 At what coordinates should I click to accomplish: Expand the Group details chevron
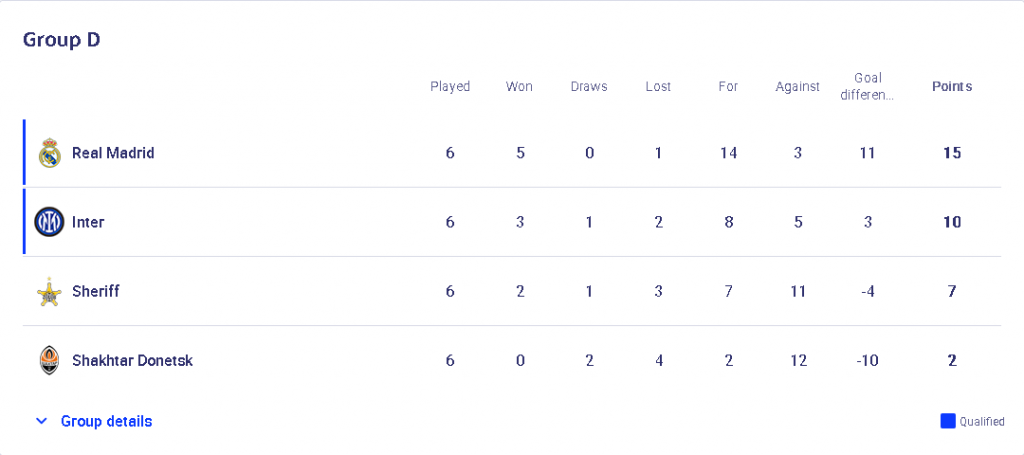coord(41,422)
